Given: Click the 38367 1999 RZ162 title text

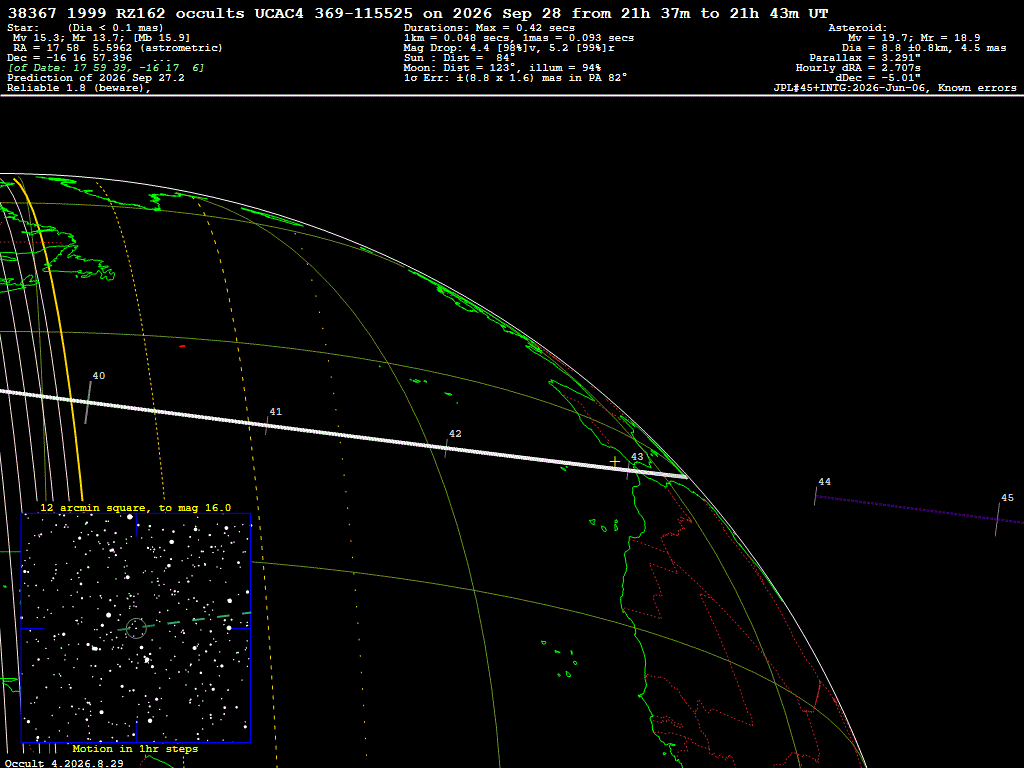Looking at the screenshot, I should [86, 13].
